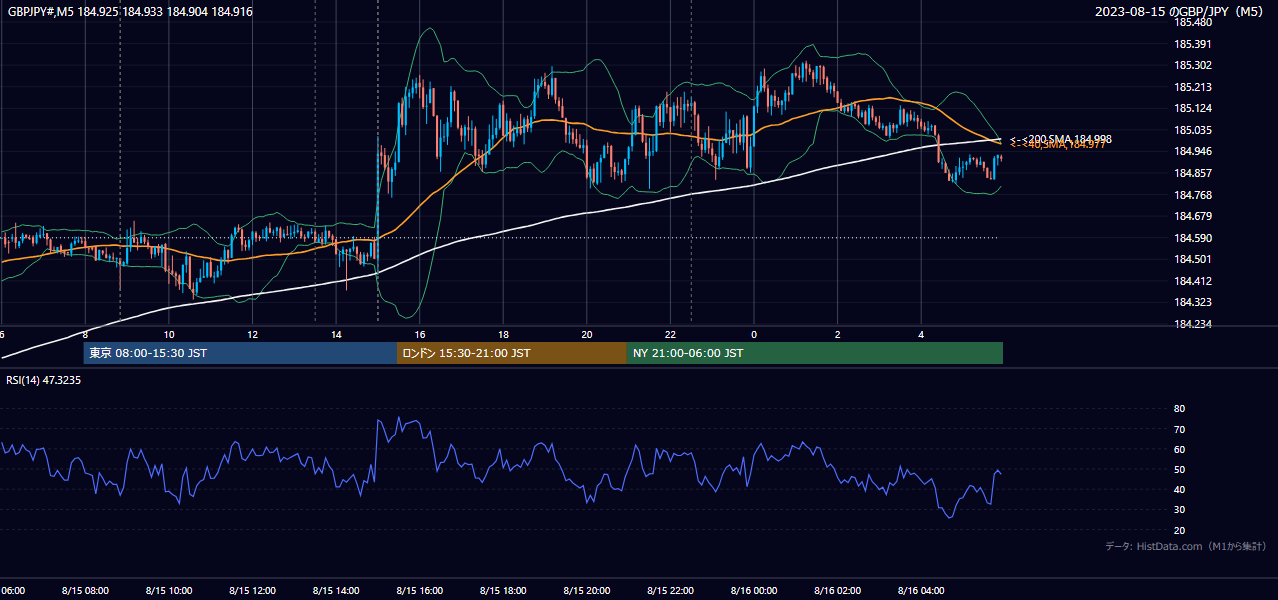The height and width of the screenshot is (600, 1278).
Task: Select the NY 21:00-06:00 JST session bar
Action: tap(815, 353)
